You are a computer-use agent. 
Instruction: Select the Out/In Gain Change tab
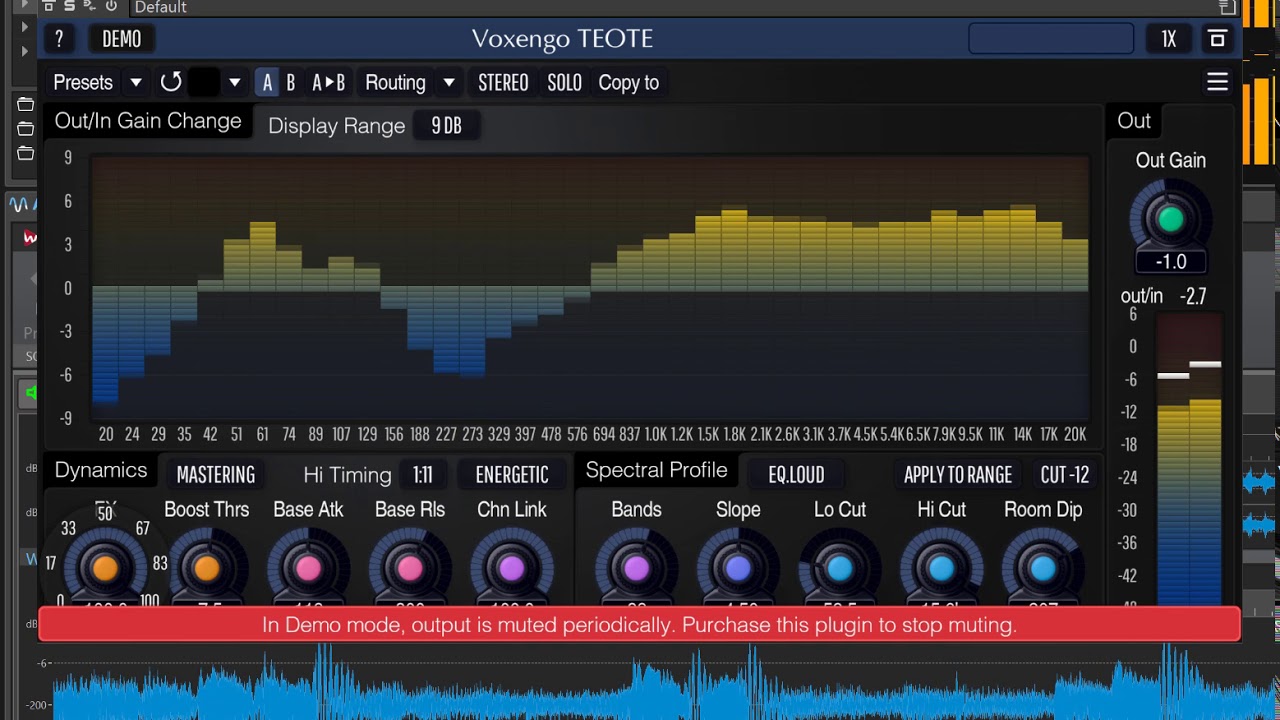point(148,121)
